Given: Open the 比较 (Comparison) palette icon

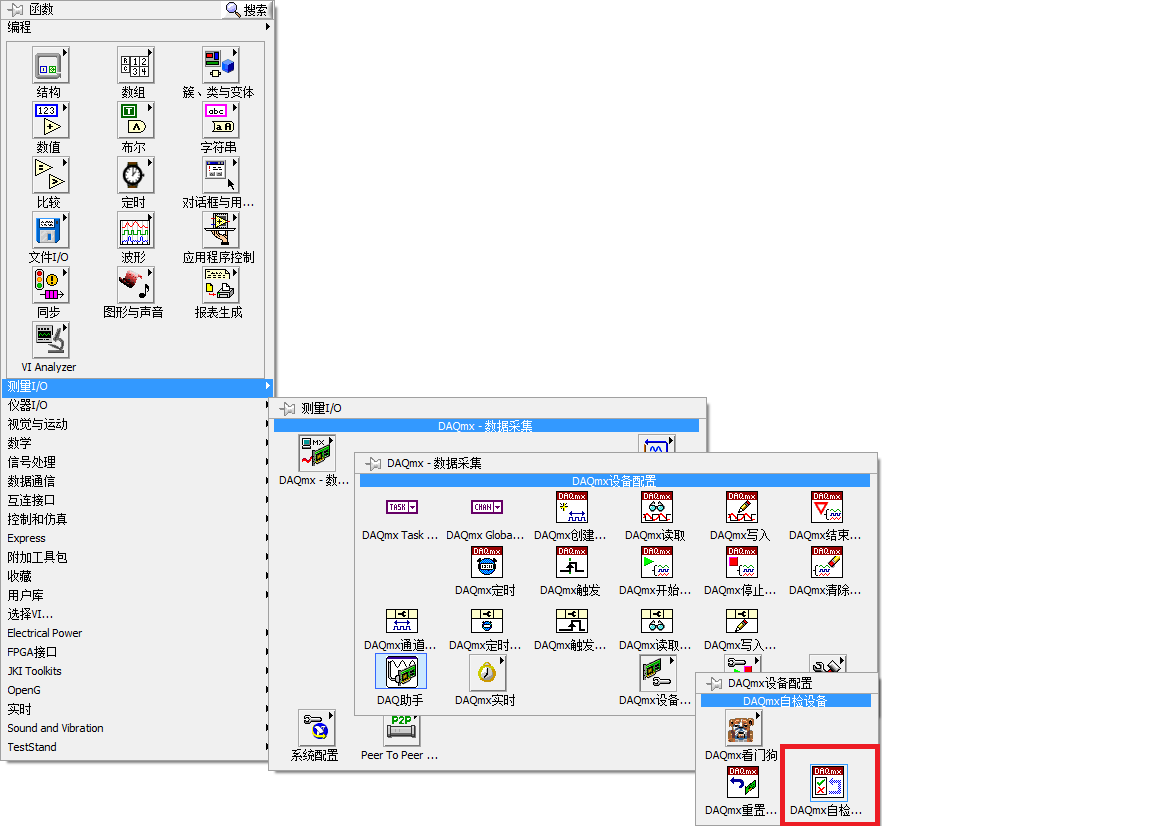Looking at the screenshot, I should click(50, 176).
